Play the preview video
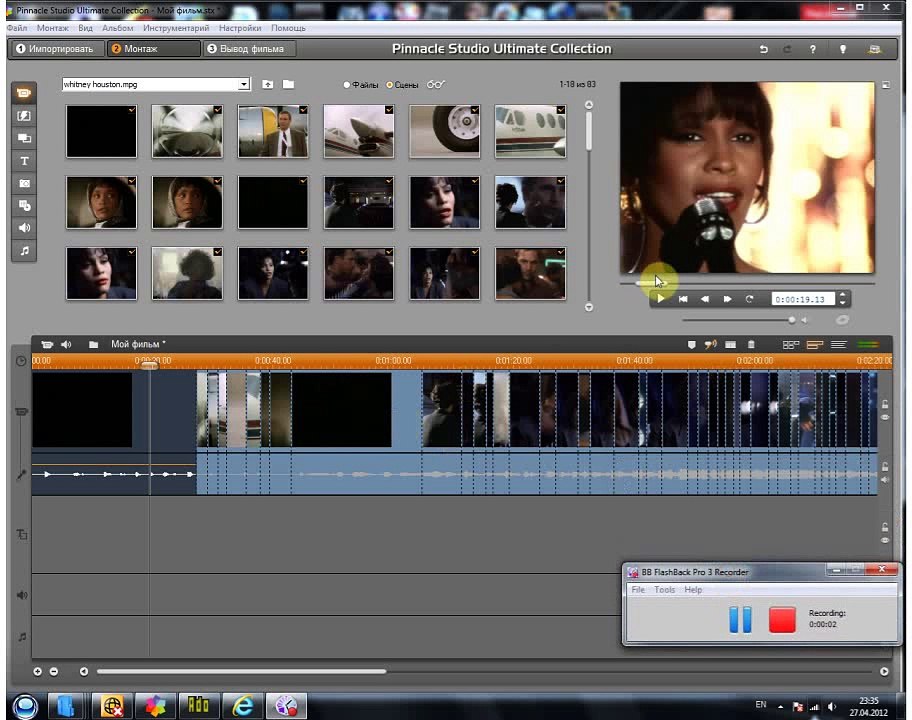The width and height of the screenshot is (912, 720). pyautogui.click(x=660, y=299)
